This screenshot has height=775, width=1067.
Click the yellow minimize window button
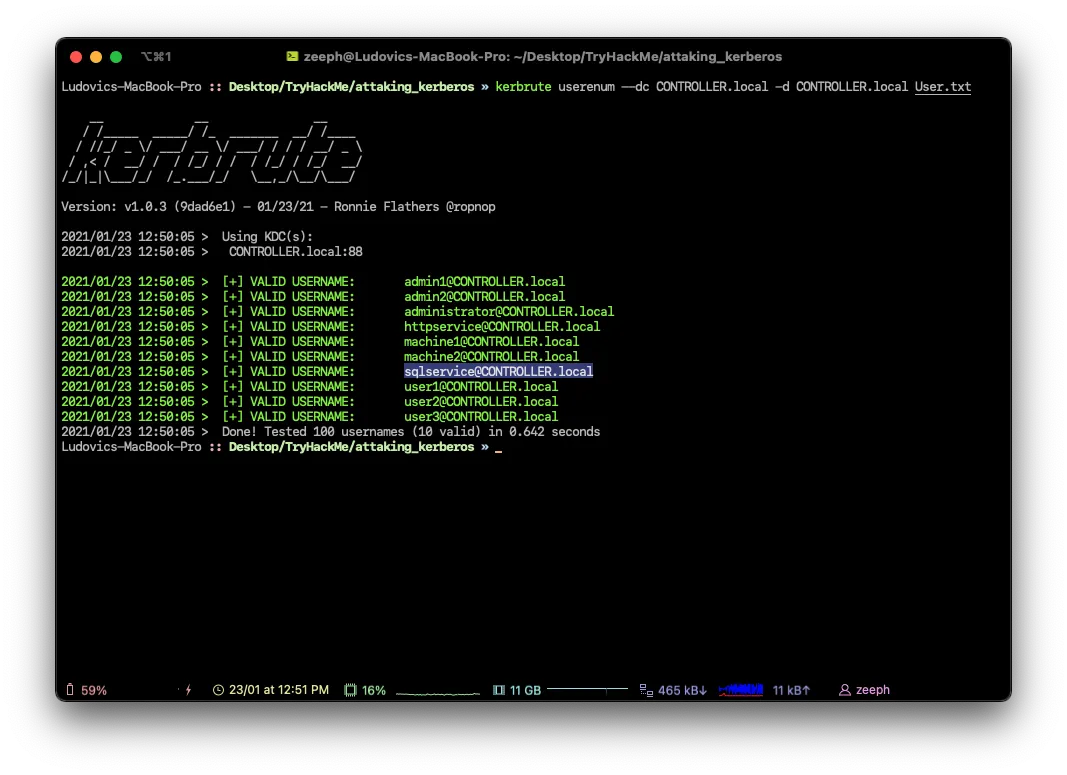pyautogui.click(x=96, y=57)
